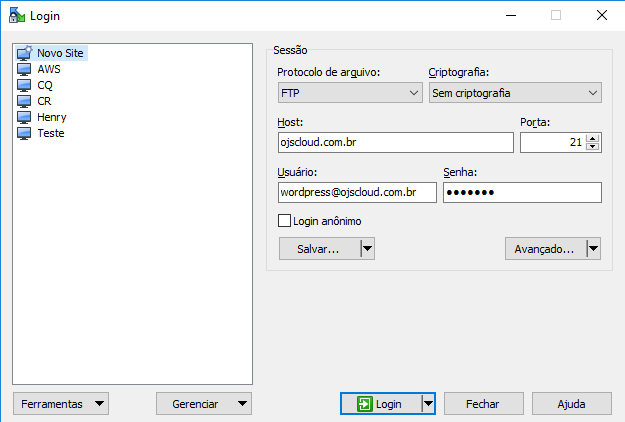Open the Login button dropdown arrow
Image resolution: width=625 pixels, height=422 pixels.
point(428,404)
